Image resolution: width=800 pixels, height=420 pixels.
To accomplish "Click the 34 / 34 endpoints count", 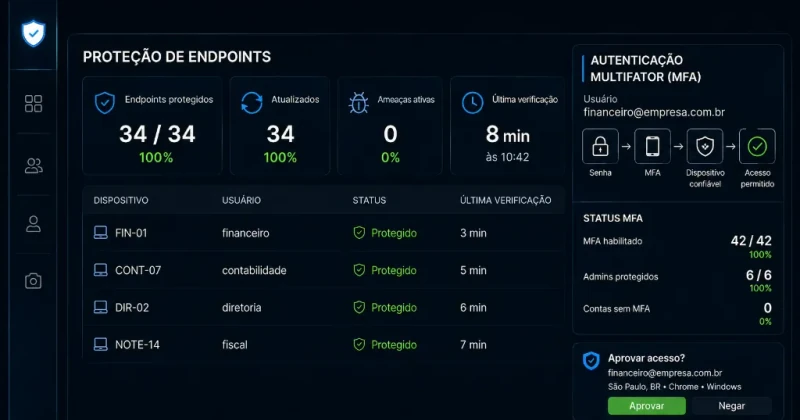I will coord(157,134).
